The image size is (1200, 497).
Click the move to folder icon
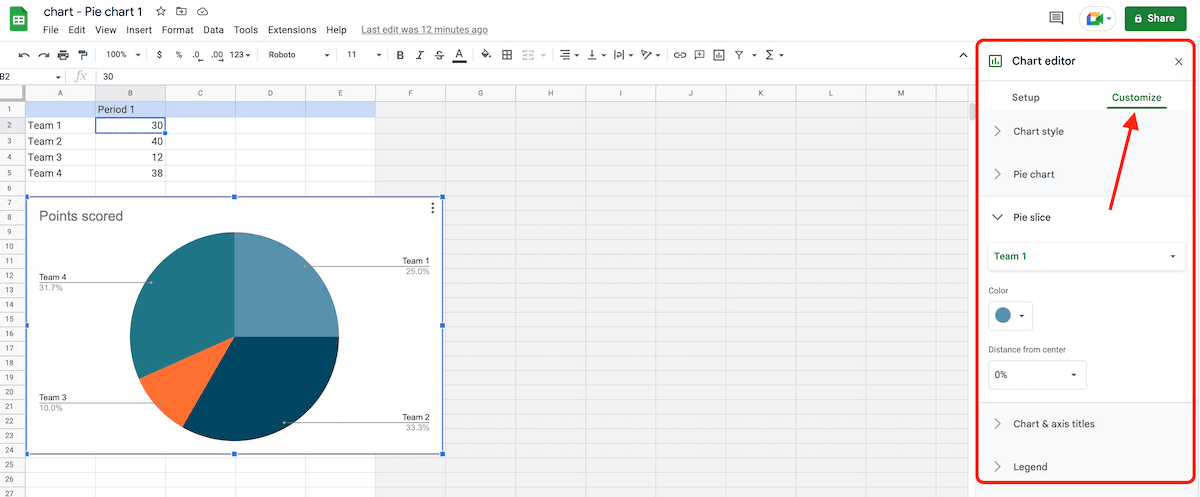click(181, 11)
